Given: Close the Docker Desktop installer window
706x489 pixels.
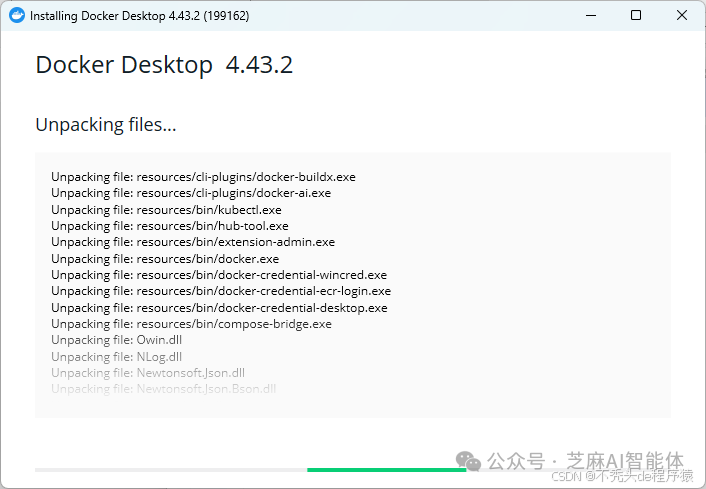Looking at the screenshot, I should coord(682,15).
